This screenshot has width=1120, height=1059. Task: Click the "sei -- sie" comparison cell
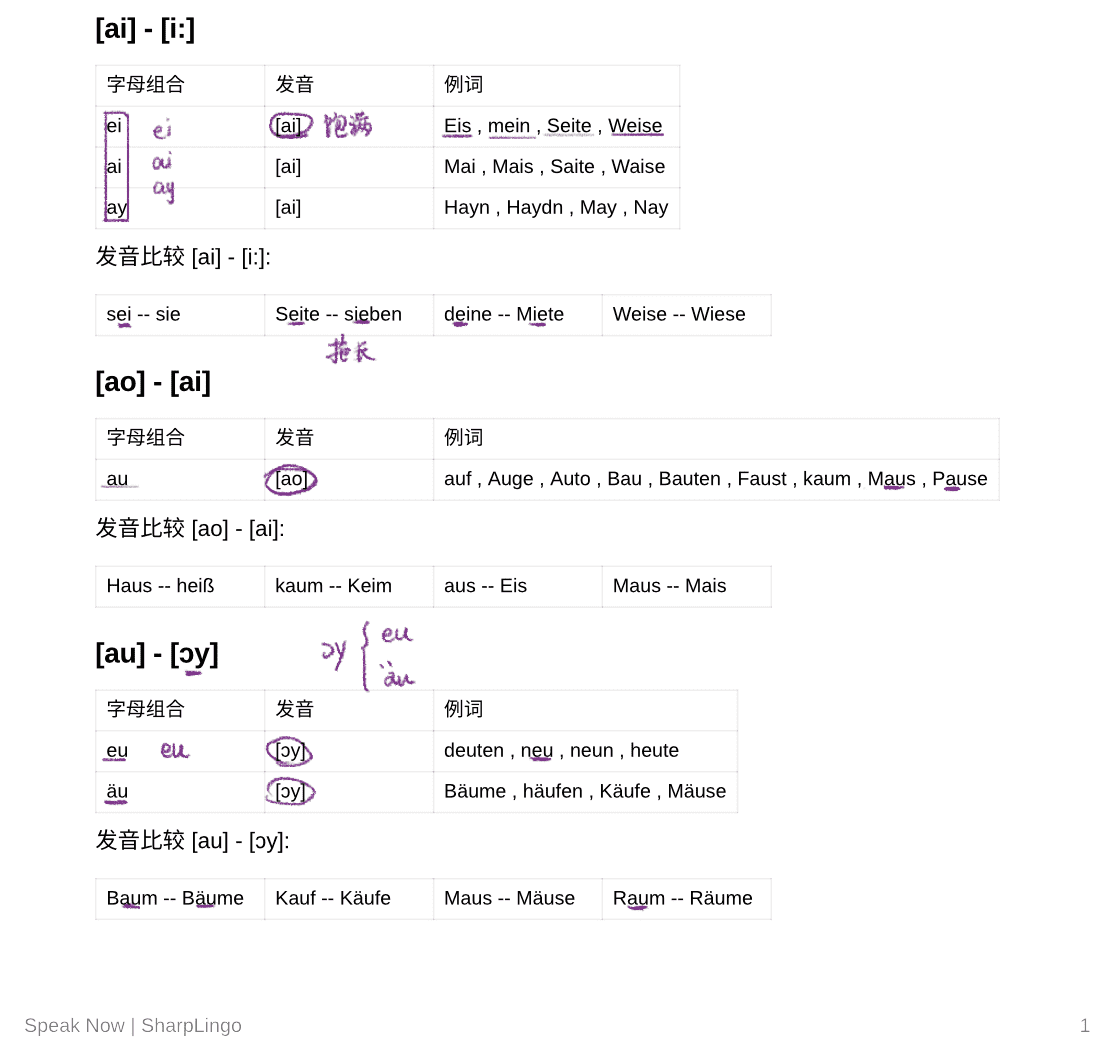coord(144,315)
